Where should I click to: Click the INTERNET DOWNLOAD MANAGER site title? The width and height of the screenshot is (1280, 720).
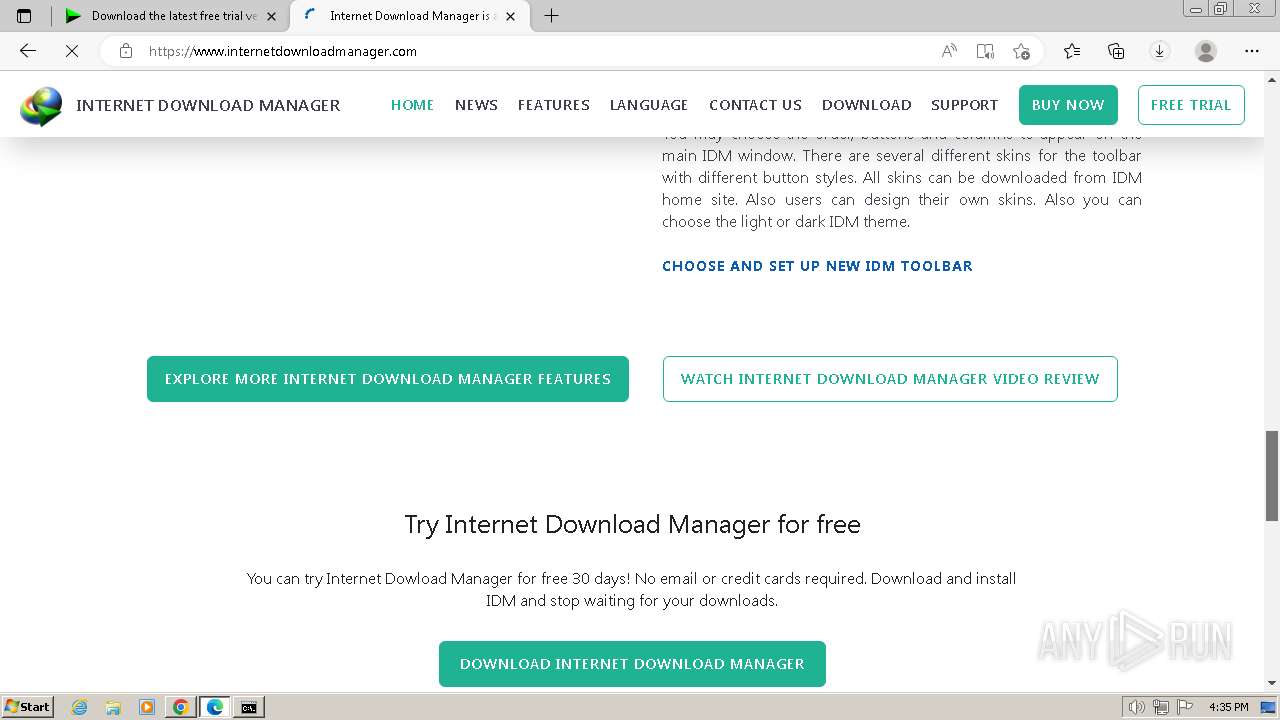[x=208, y=105]
